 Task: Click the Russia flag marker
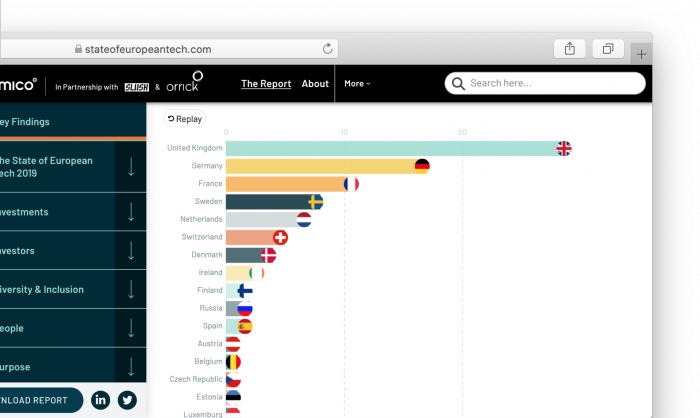[245, 309]
